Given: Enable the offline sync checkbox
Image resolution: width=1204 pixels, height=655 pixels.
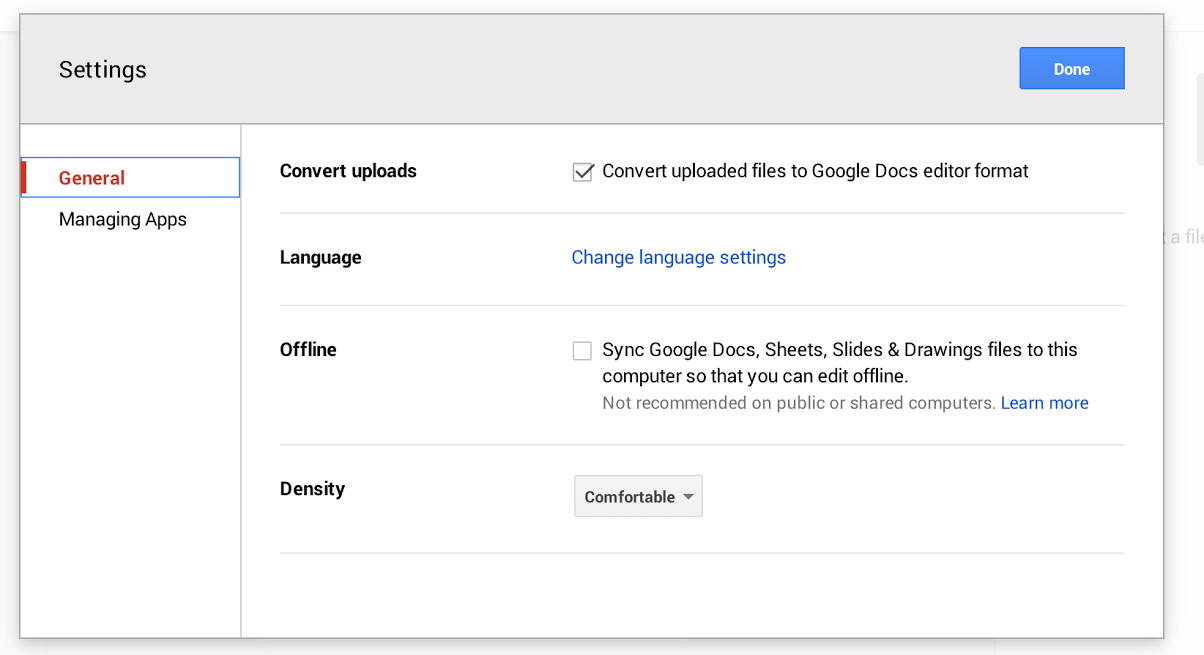Looking at the screenshot, I should pos(582,351).
